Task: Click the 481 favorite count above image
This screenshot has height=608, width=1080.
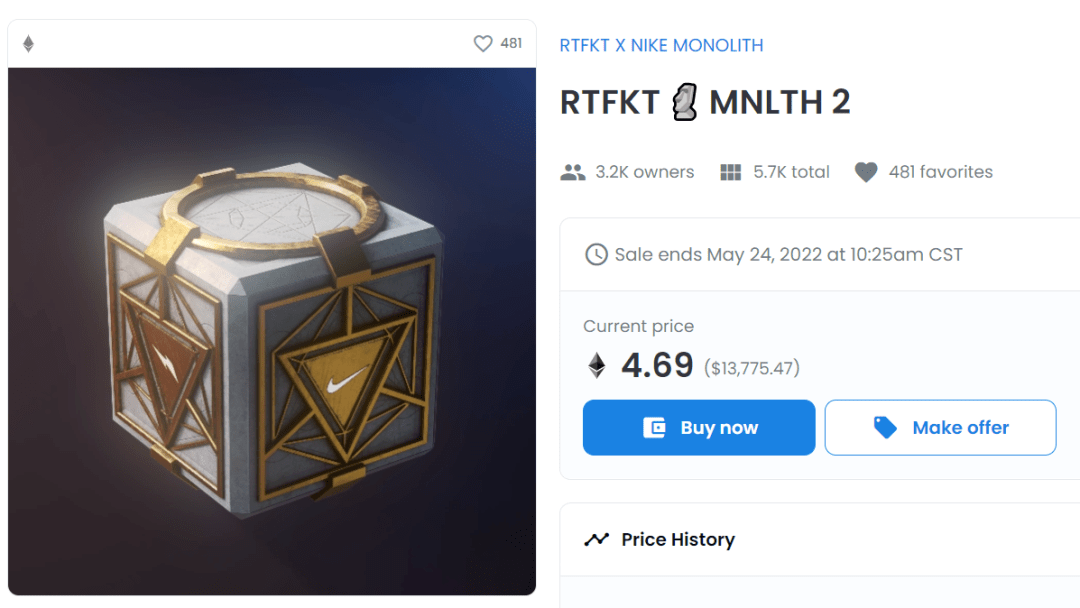Action: [x=511, y=44]
